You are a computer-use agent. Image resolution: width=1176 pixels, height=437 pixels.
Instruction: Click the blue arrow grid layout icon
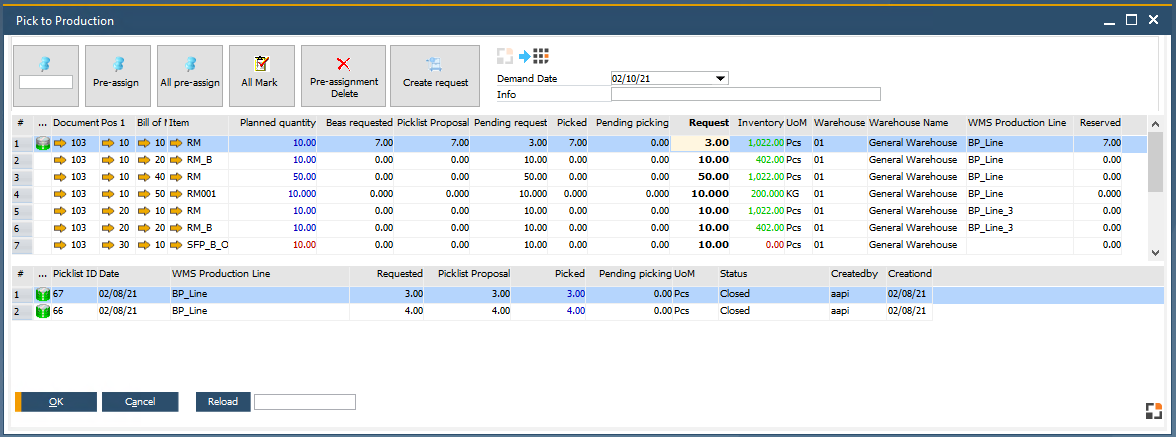[534, 57]
